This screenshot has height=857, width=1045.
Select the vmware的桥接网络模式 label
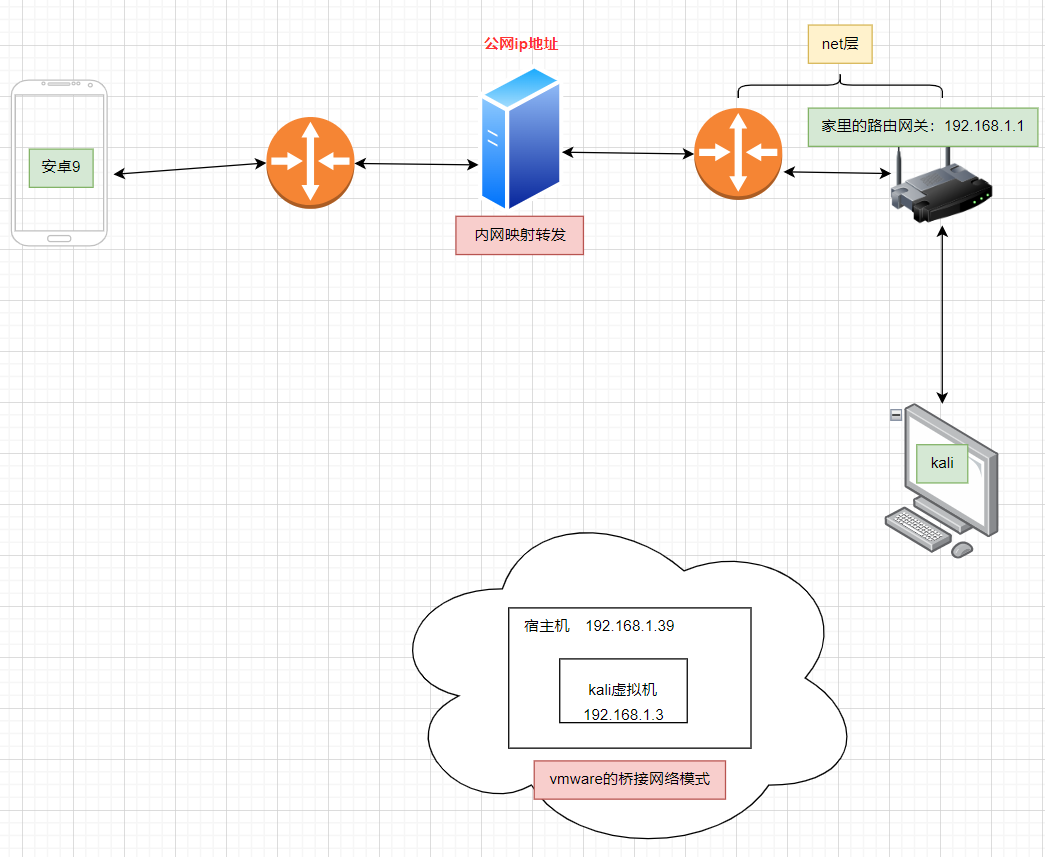coord(630,779)
